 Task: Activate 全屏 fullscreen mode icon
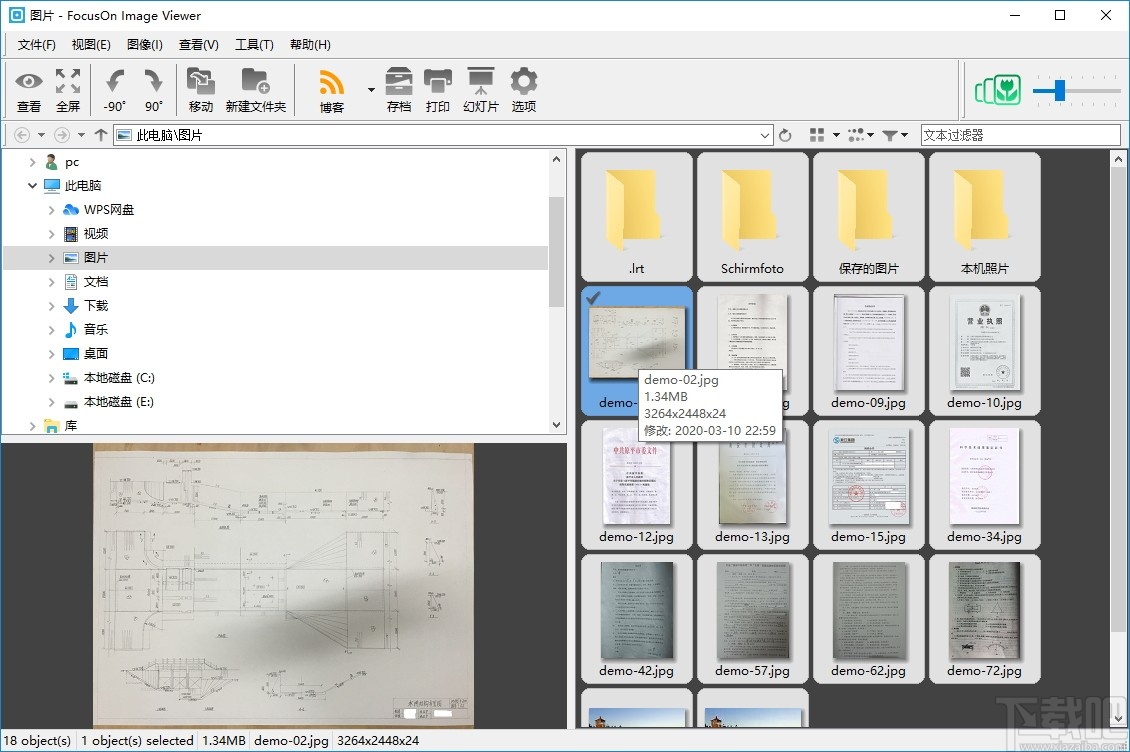pos(67,88)
